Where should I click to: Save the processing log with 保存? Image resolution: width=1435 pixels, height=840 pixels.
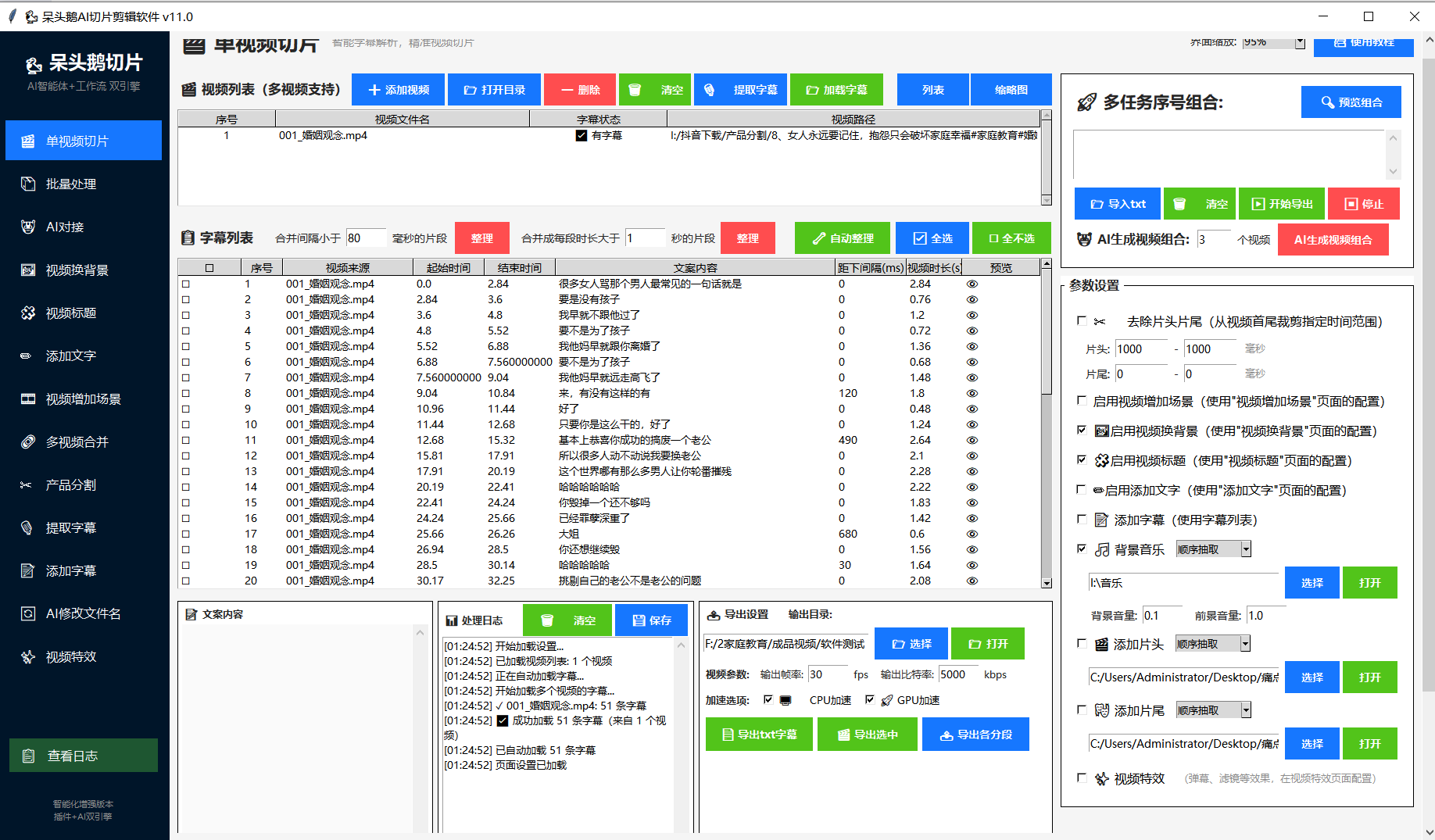pos(651,620)
